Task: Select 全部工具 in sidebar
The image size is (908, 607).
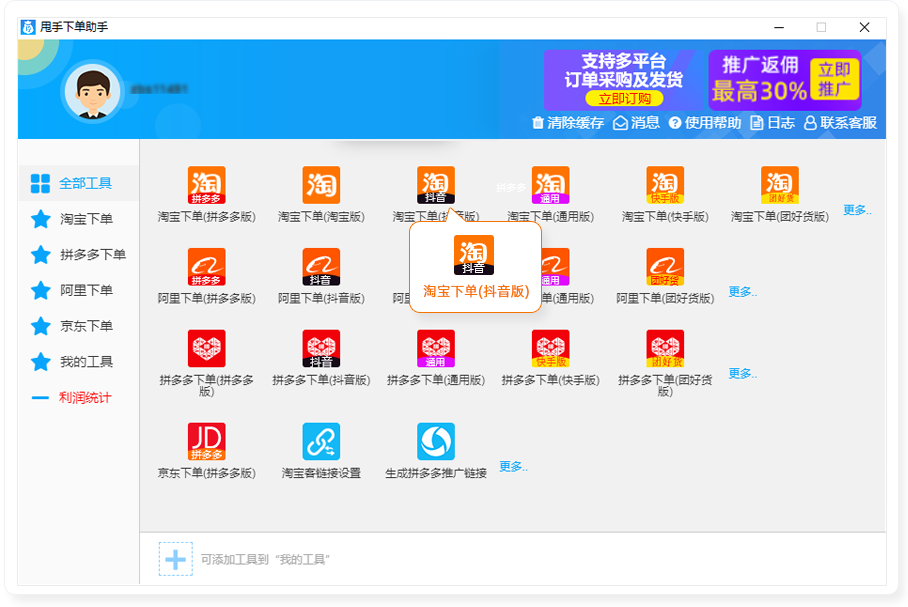Action: point(78,184)
